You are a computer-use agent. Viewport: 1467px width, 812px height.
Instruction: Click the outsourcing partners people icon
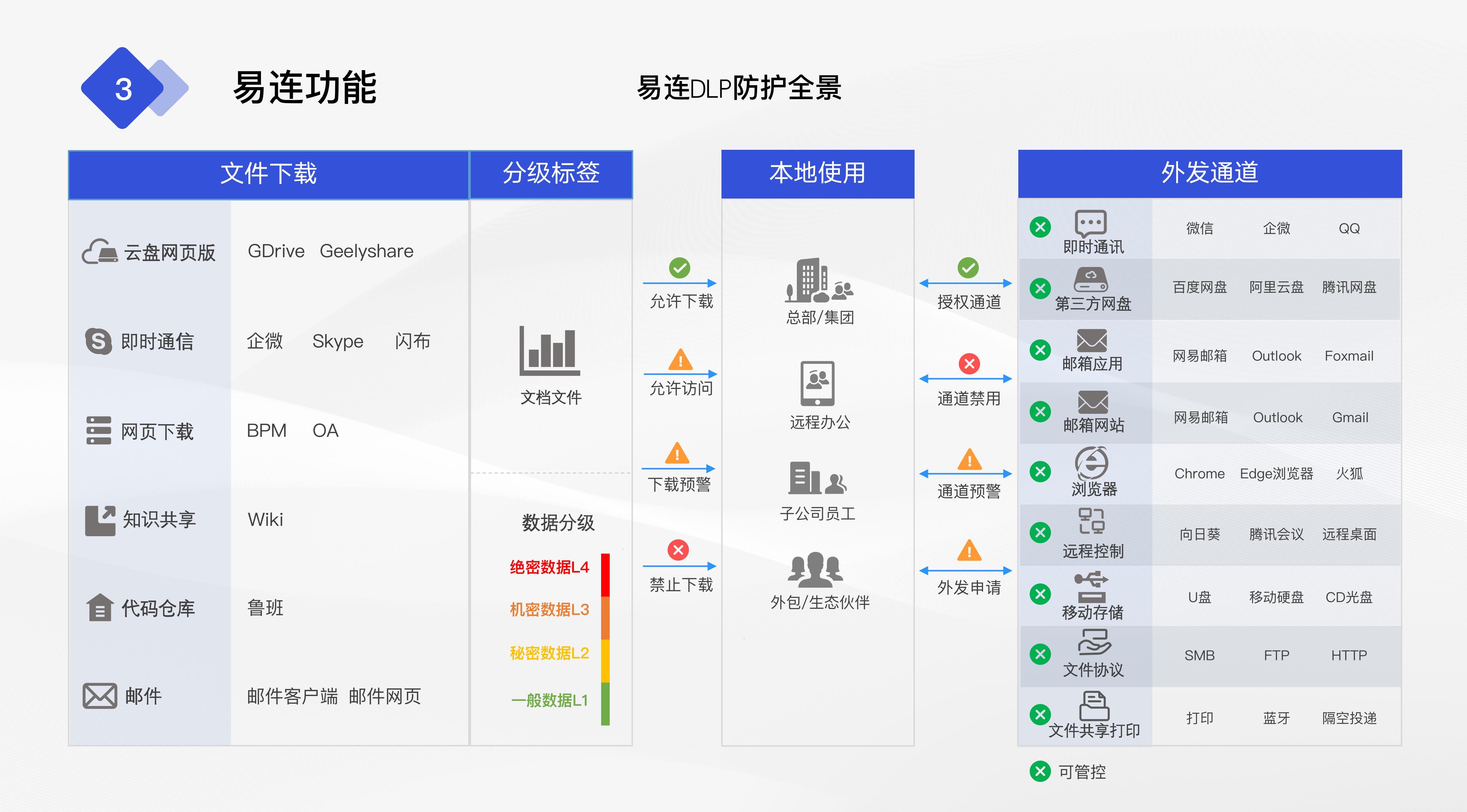815,569
